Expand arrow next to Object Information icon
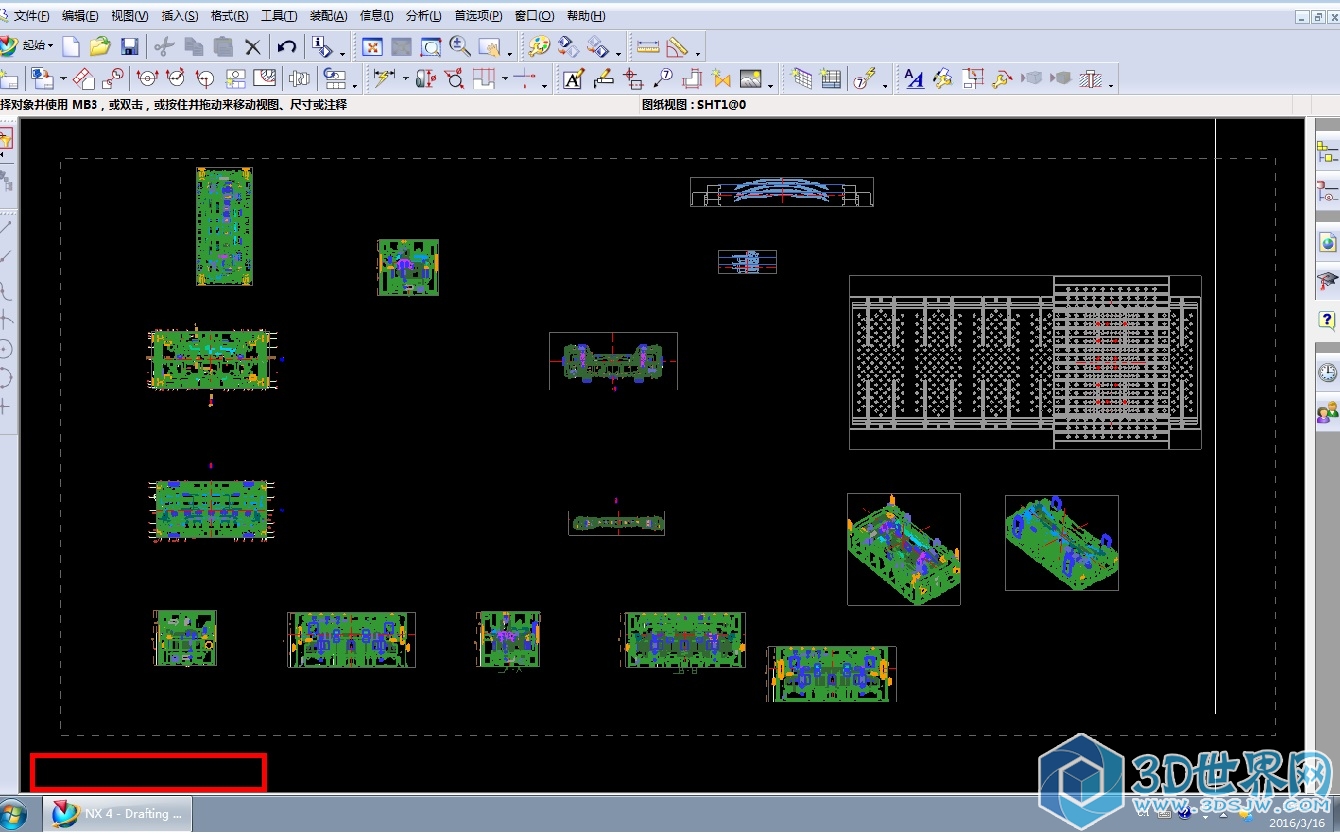 [x=342, y=52]
